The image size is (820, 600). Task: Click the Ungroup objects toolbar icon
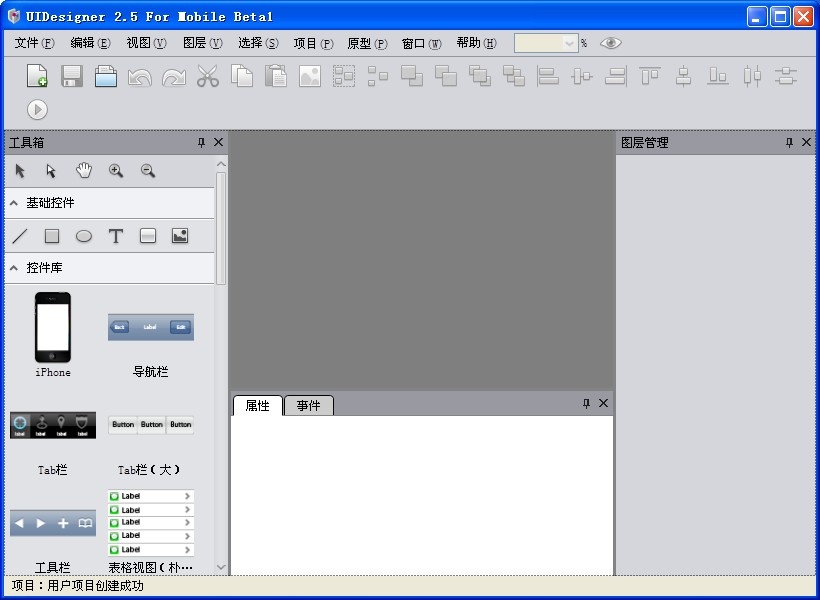(x=378, y=76)
